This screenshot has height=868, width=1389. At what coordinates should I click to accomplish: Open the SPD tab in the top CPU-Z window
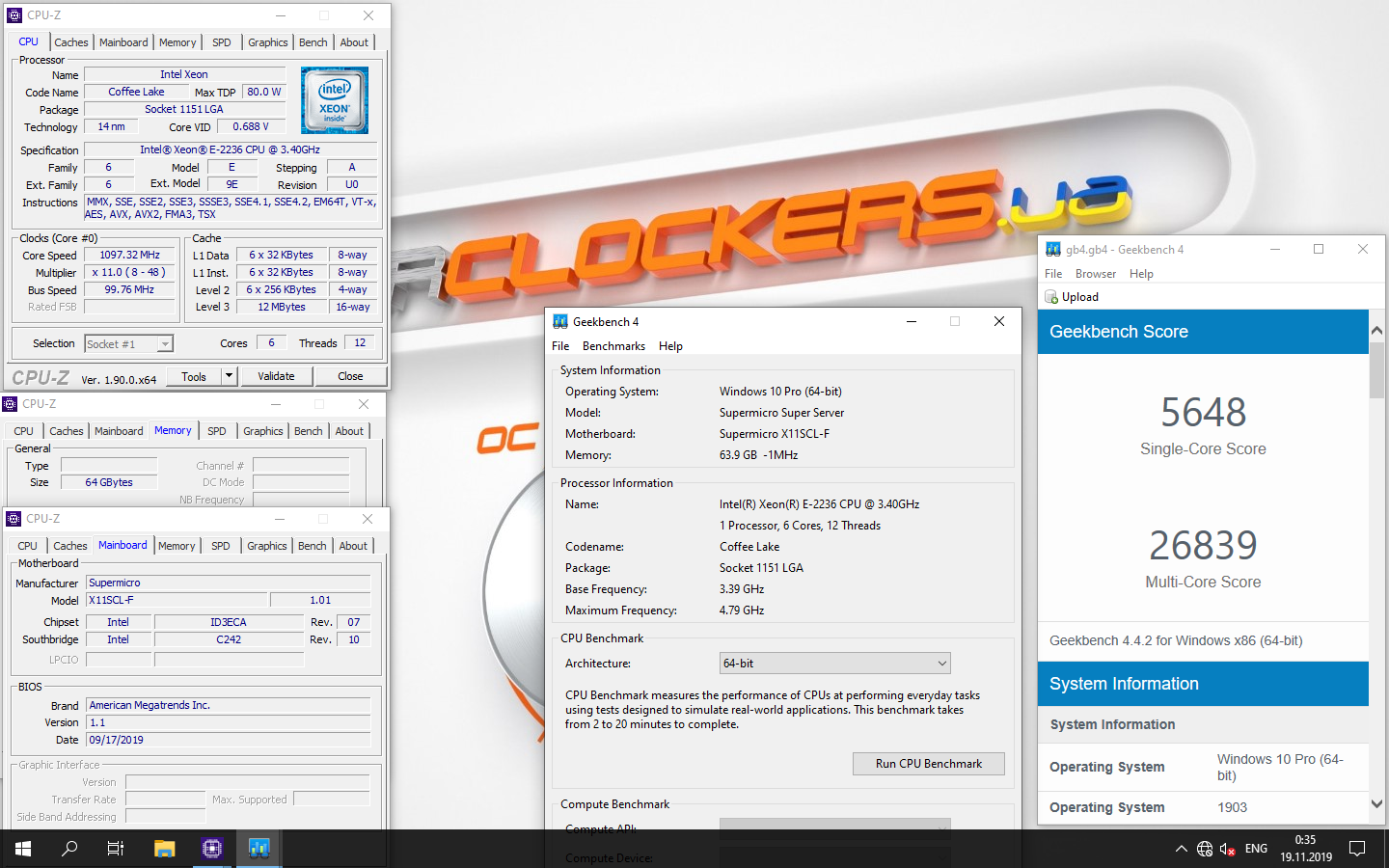click(x=222, y=42)
